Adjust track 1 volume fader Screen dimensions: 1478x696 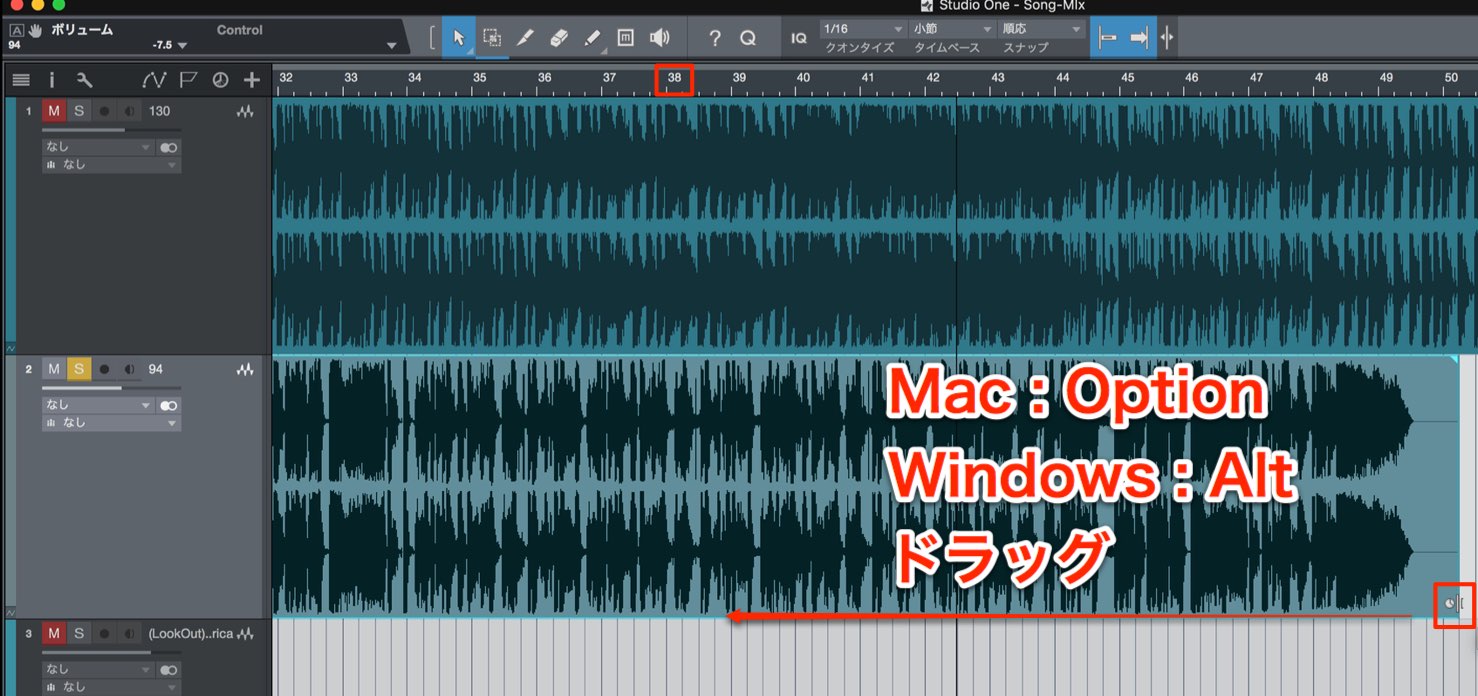111,129
